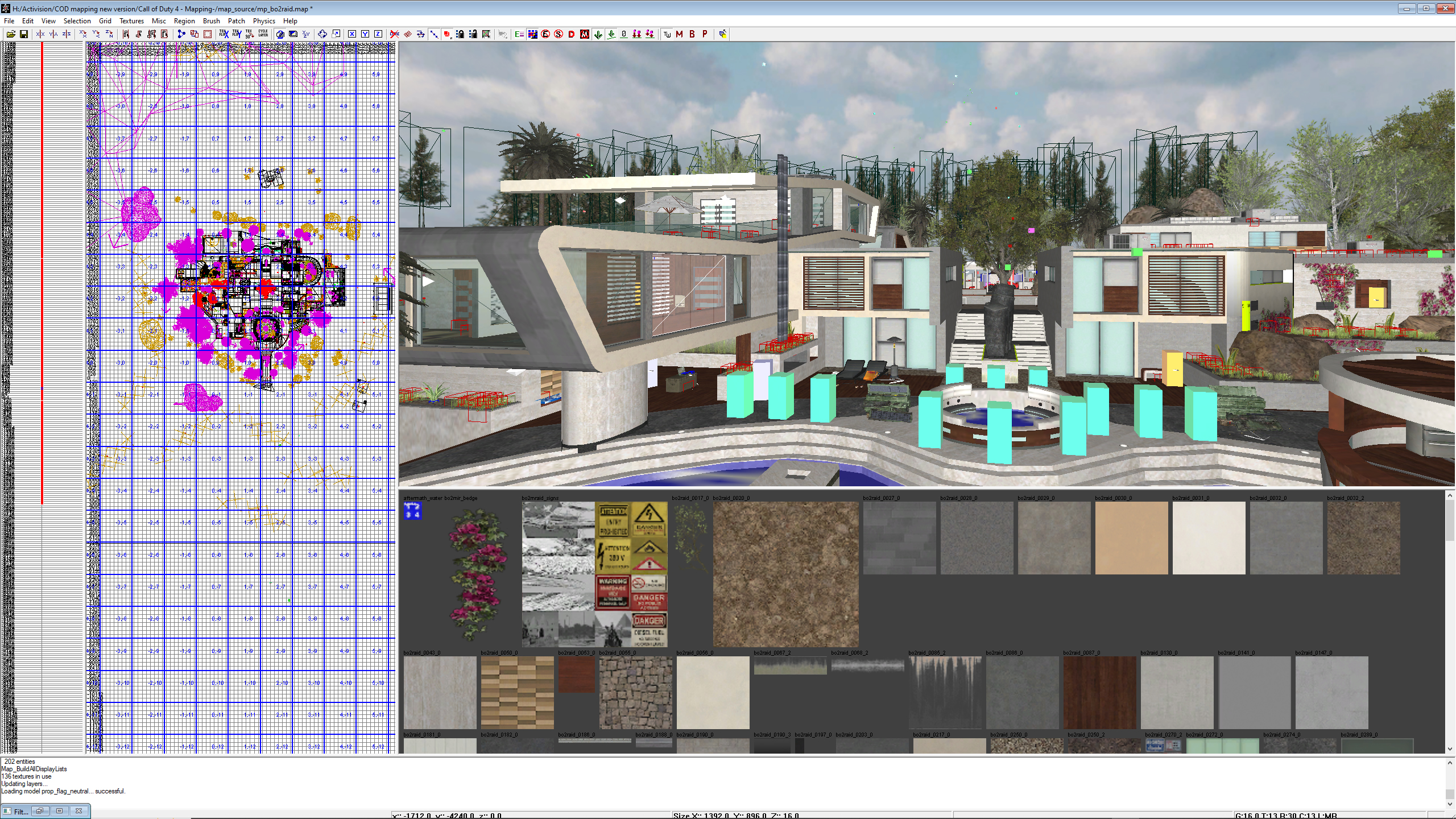Rotate selection around X axis
Viewport: 1456px width, 819px height.
click(83, 34)
